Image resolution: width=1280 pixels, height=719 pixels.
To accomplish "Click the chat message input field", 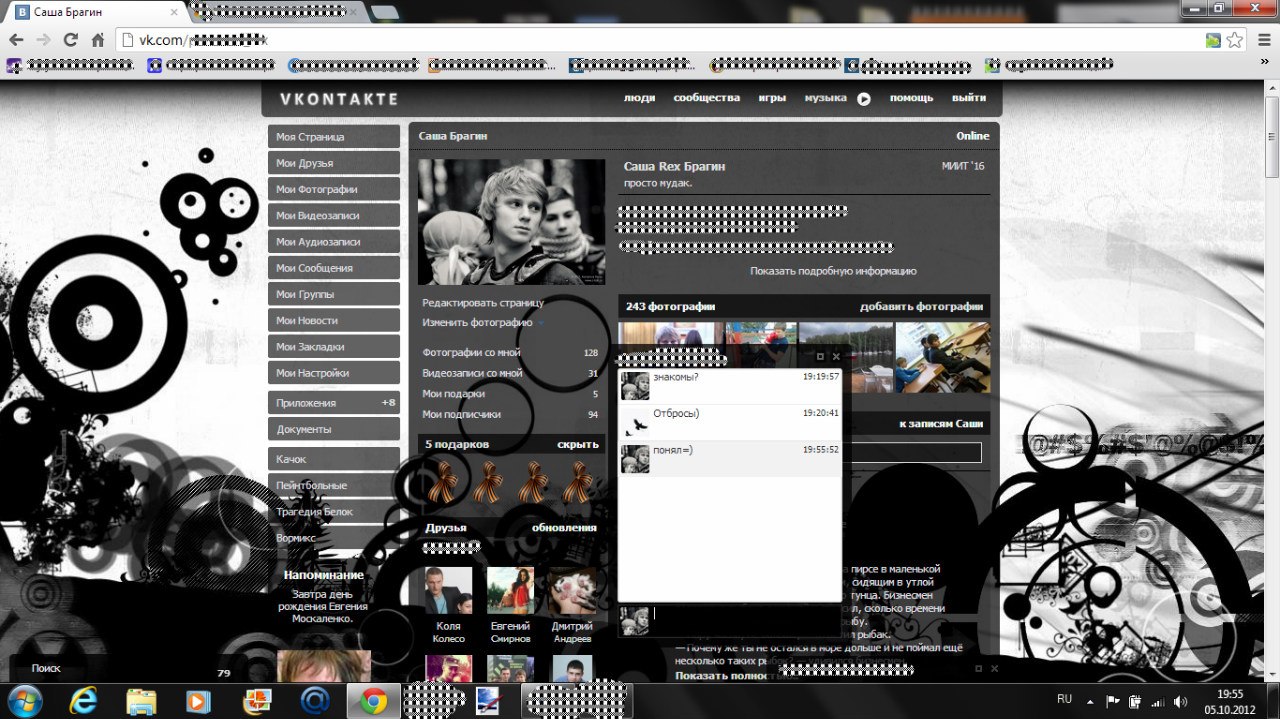I will [x=746, y=620].
